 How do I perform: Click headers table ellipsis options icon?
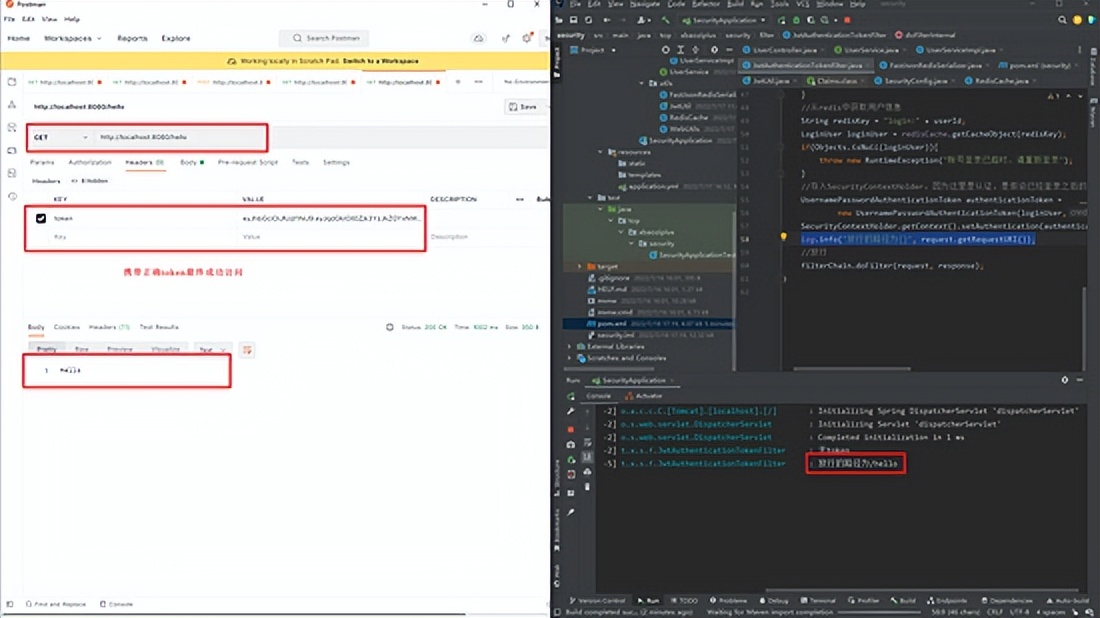click(x=520, y=199)
